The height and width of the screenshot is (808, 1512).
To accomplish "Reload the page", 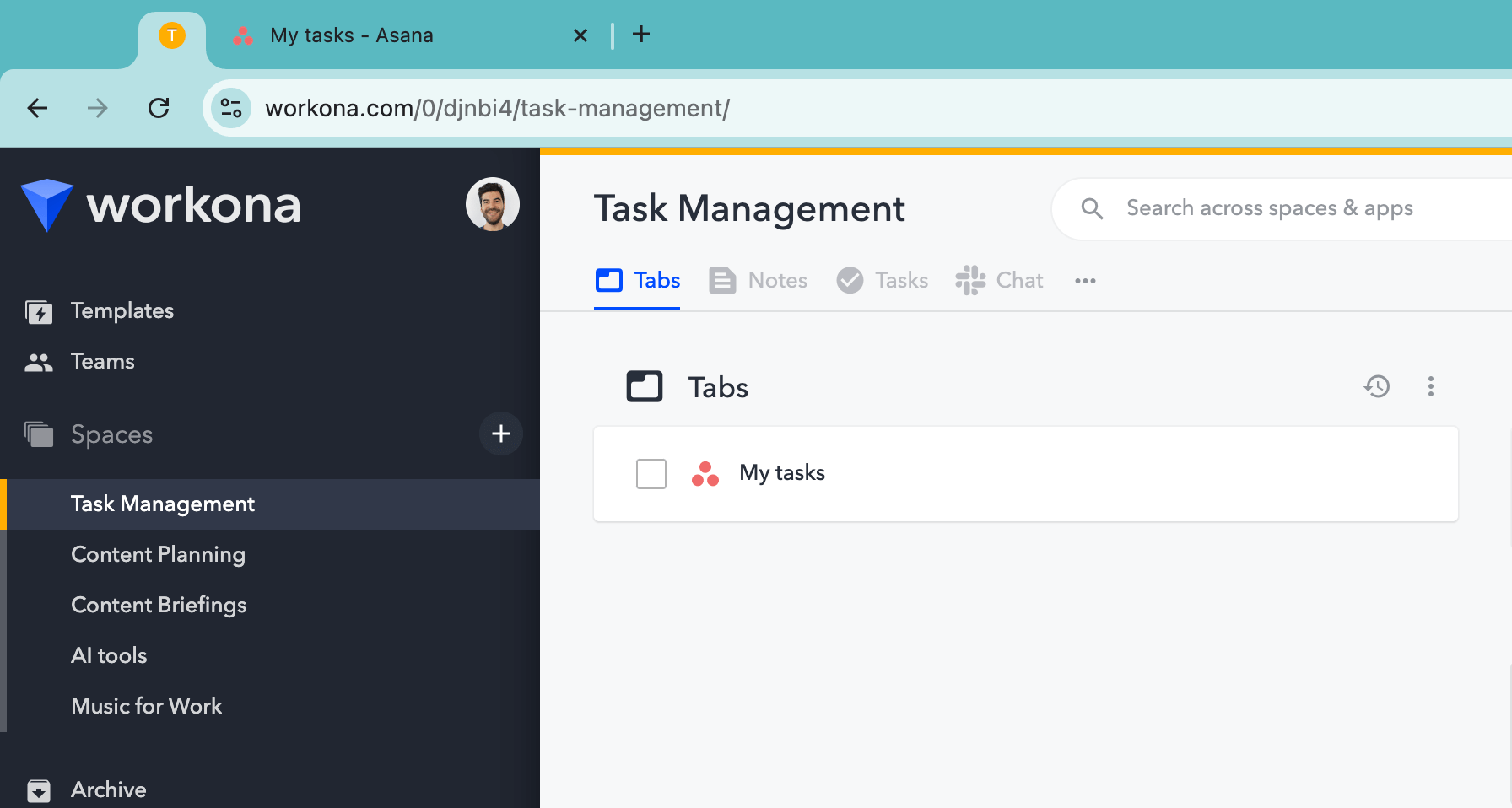I will click(x=159, y=108).
